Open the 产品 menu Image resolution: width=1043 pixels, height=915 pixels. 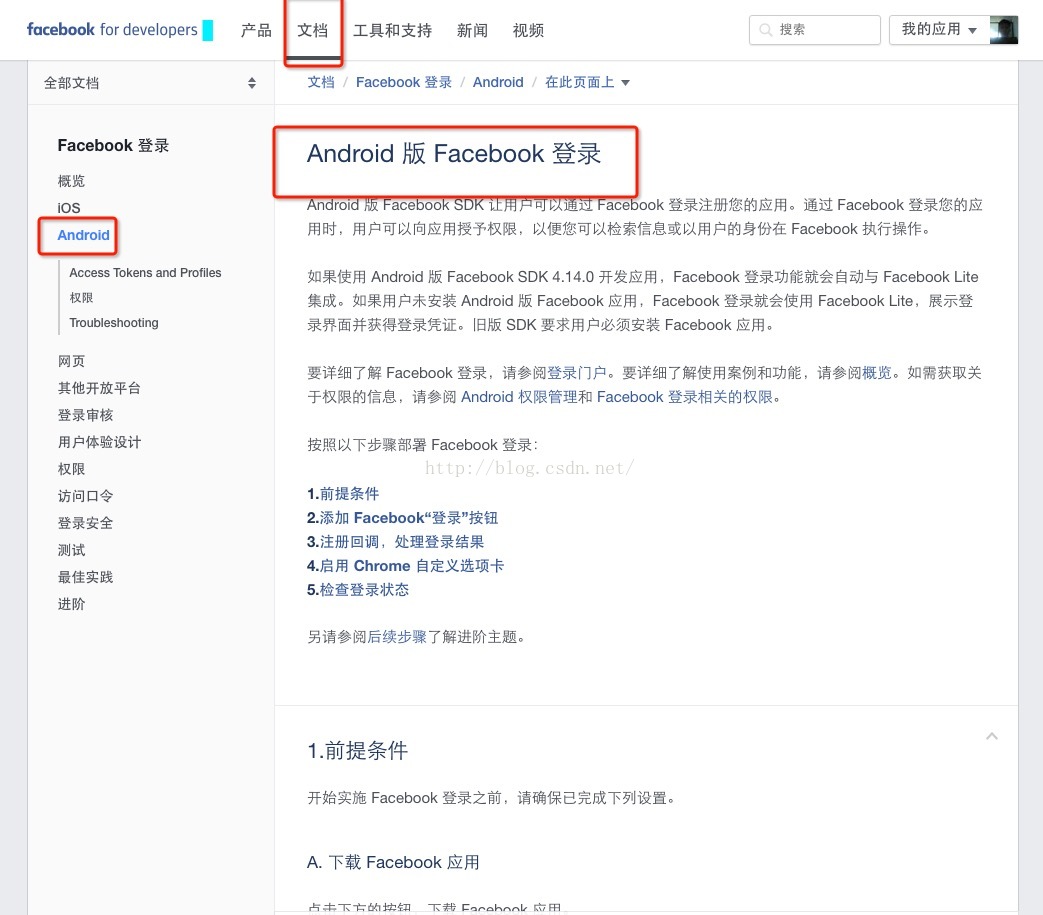(x=256, y=30)
